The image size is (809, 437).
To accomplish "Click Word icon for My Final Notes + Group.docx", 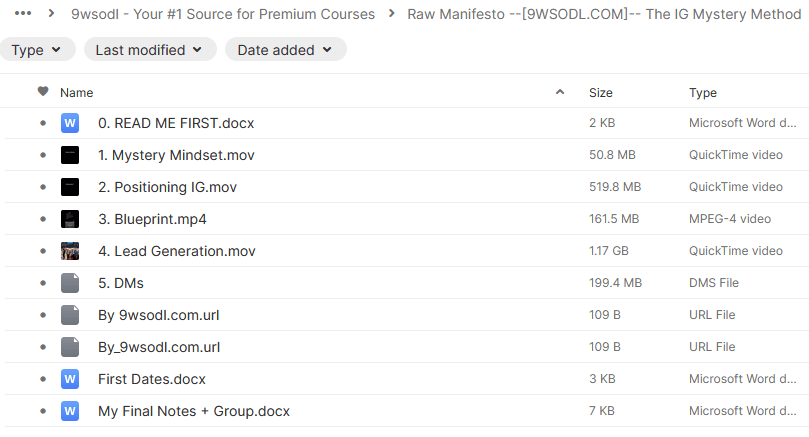I will tap(69, 411).
